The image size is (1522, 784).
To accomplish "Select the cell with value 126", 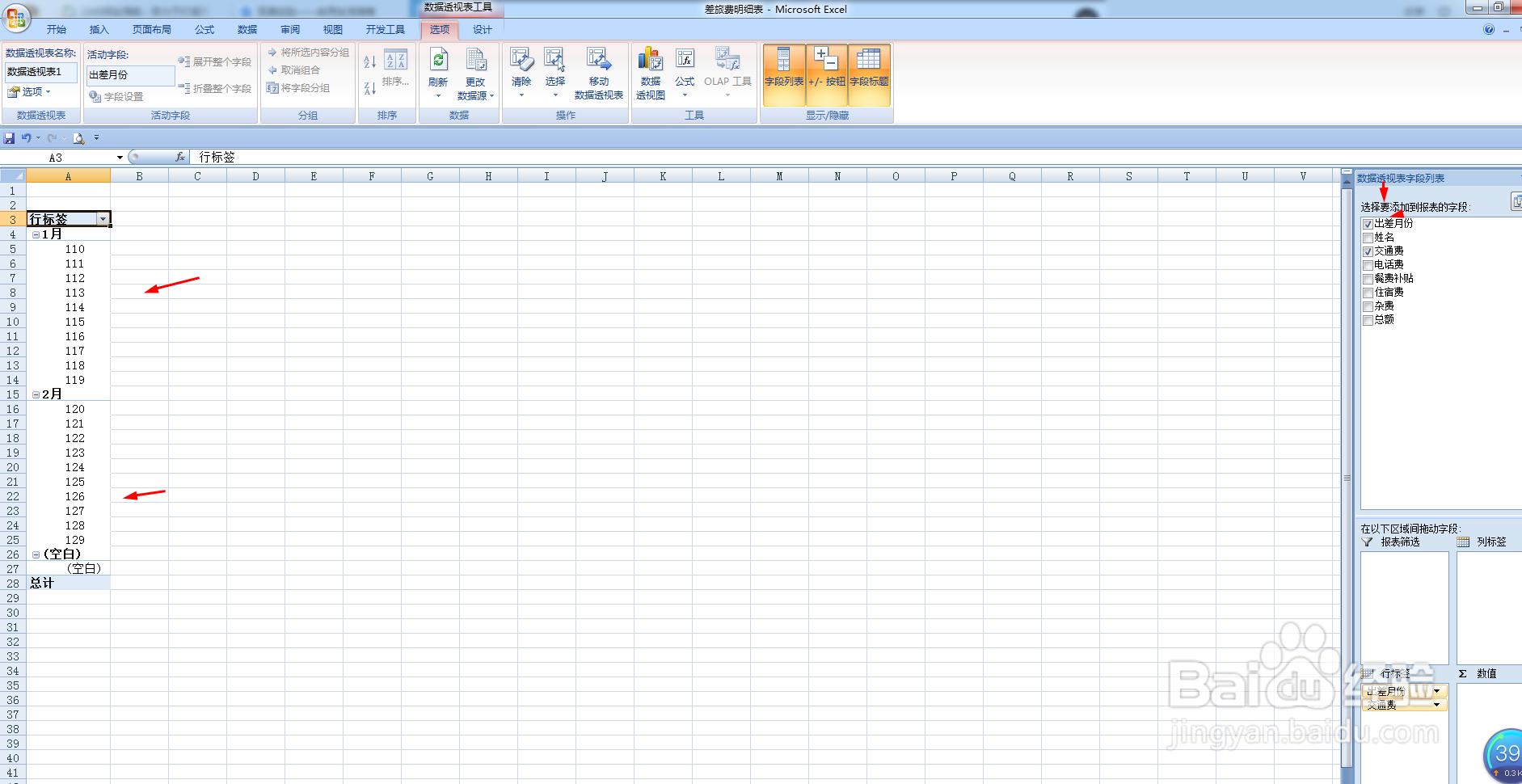I will coord(68,496).
